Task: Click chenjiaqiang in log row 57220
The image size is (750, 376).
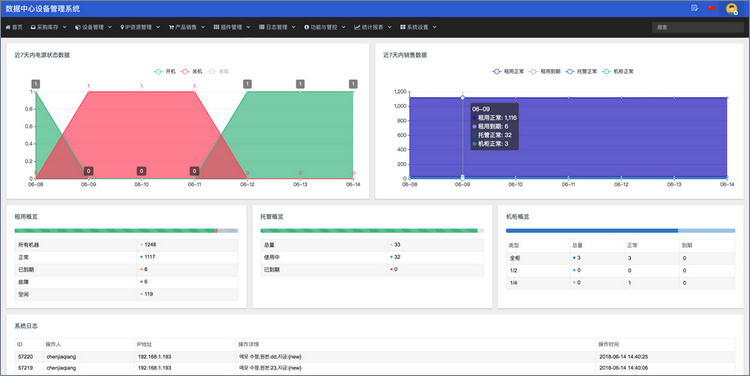Action: click(61, 357)
